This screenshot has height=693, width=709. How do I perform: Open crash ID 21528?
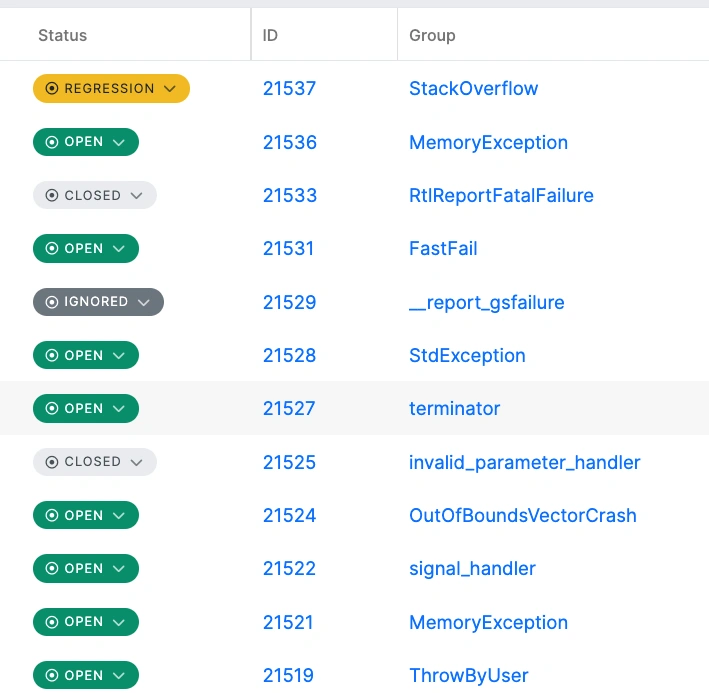coord(289,356)
